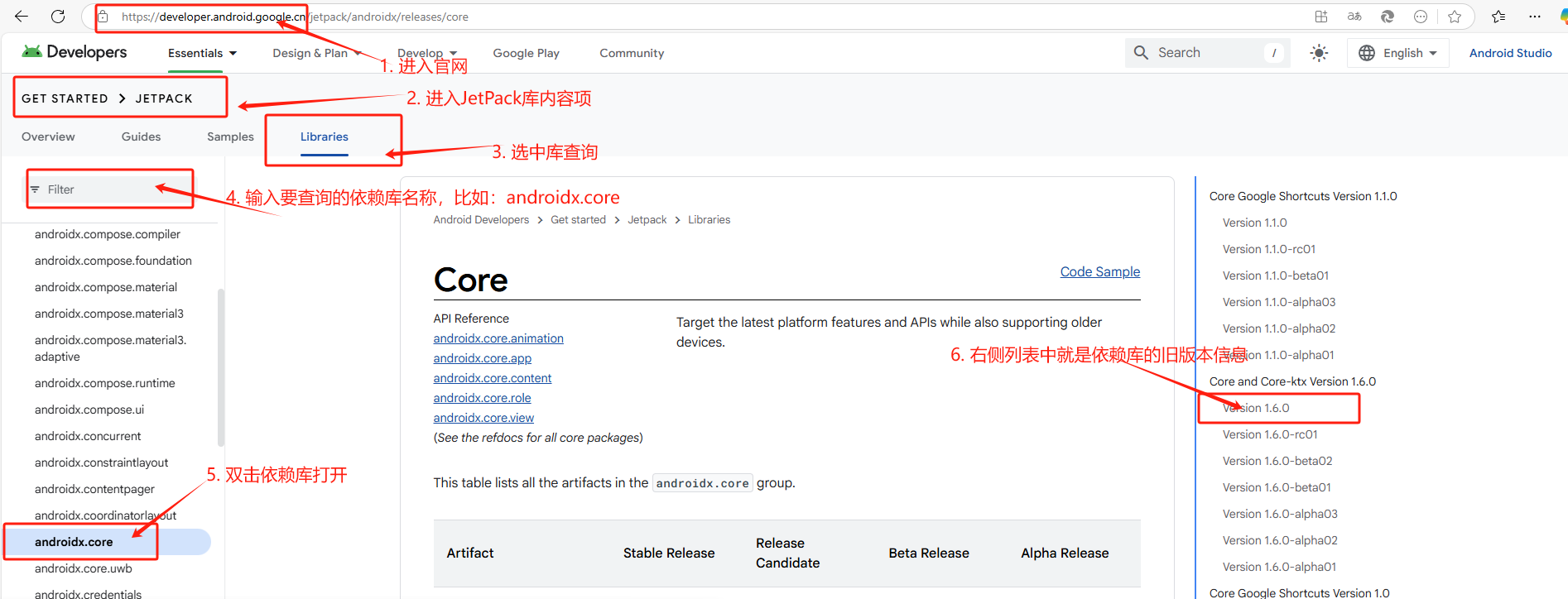The image size is (1568, 599).
Task: Open browser settings and more menu
Action: [x=1535, y=17]
